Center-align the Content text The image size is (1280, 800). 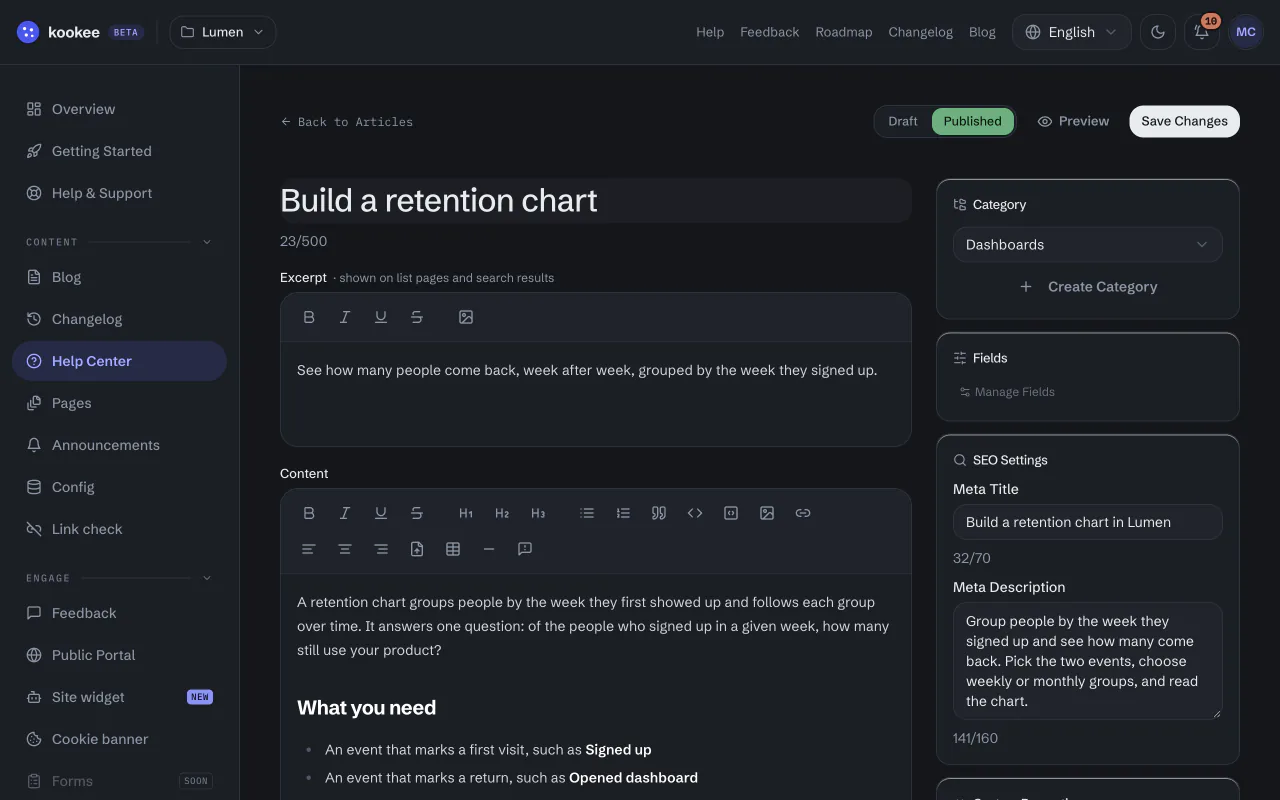[x=345, y=549]
